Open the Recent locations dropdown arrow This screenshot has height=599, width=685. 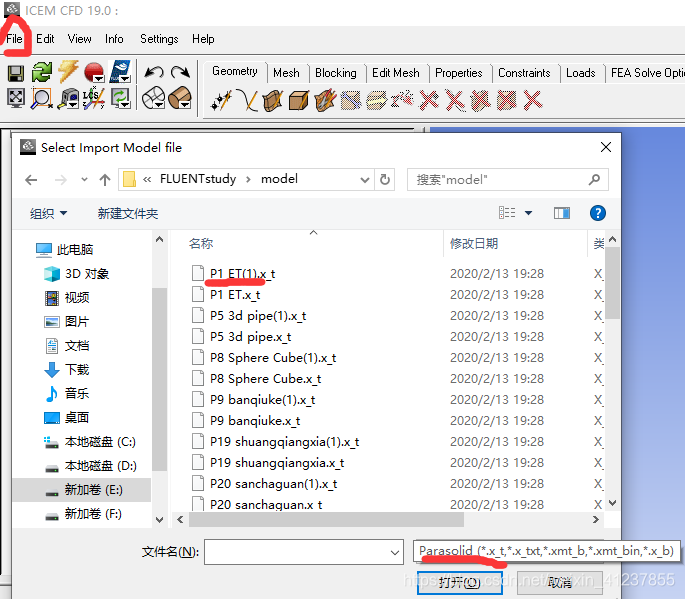tap(84, 180)
